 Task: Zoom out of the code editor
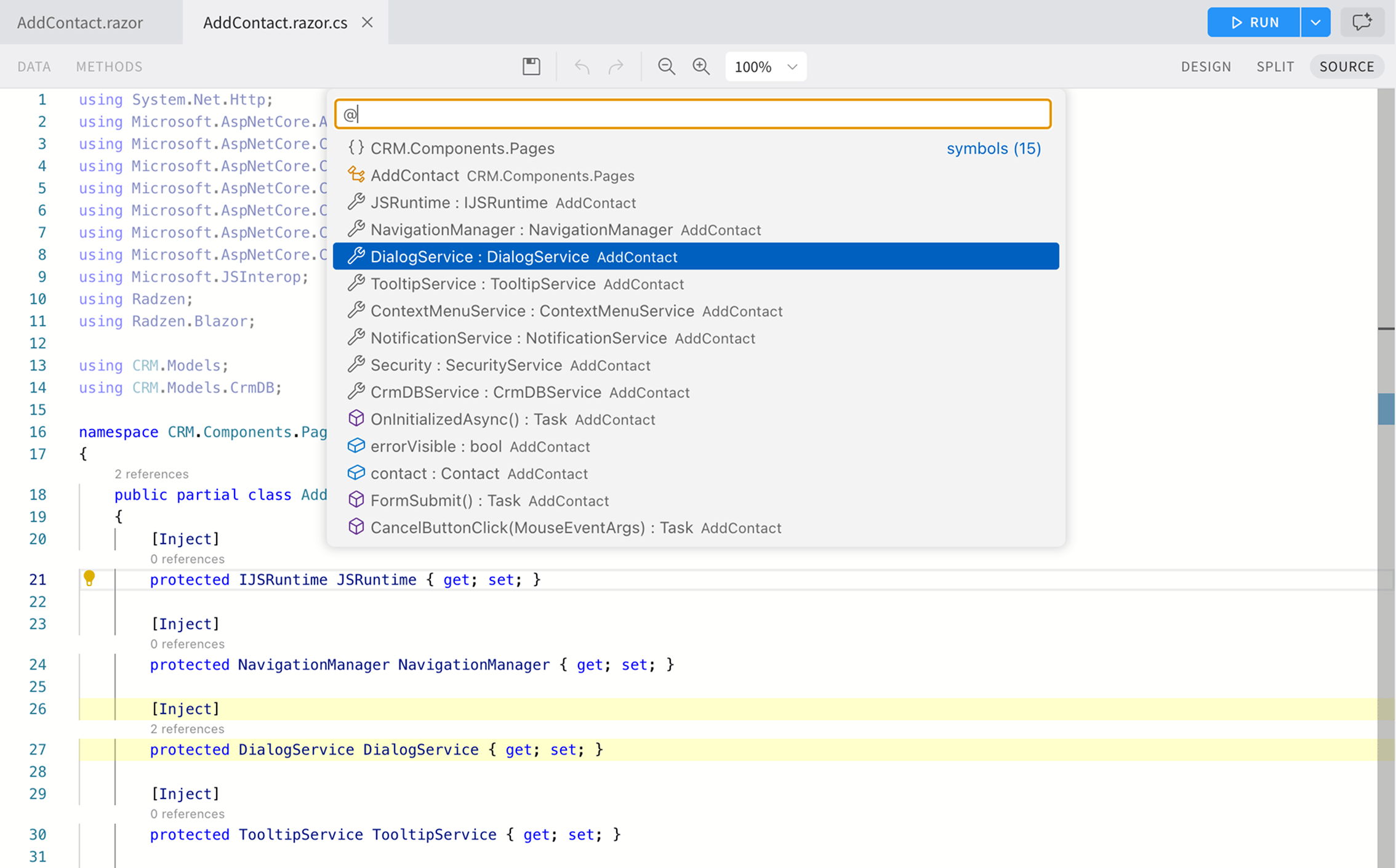point(667,66)
